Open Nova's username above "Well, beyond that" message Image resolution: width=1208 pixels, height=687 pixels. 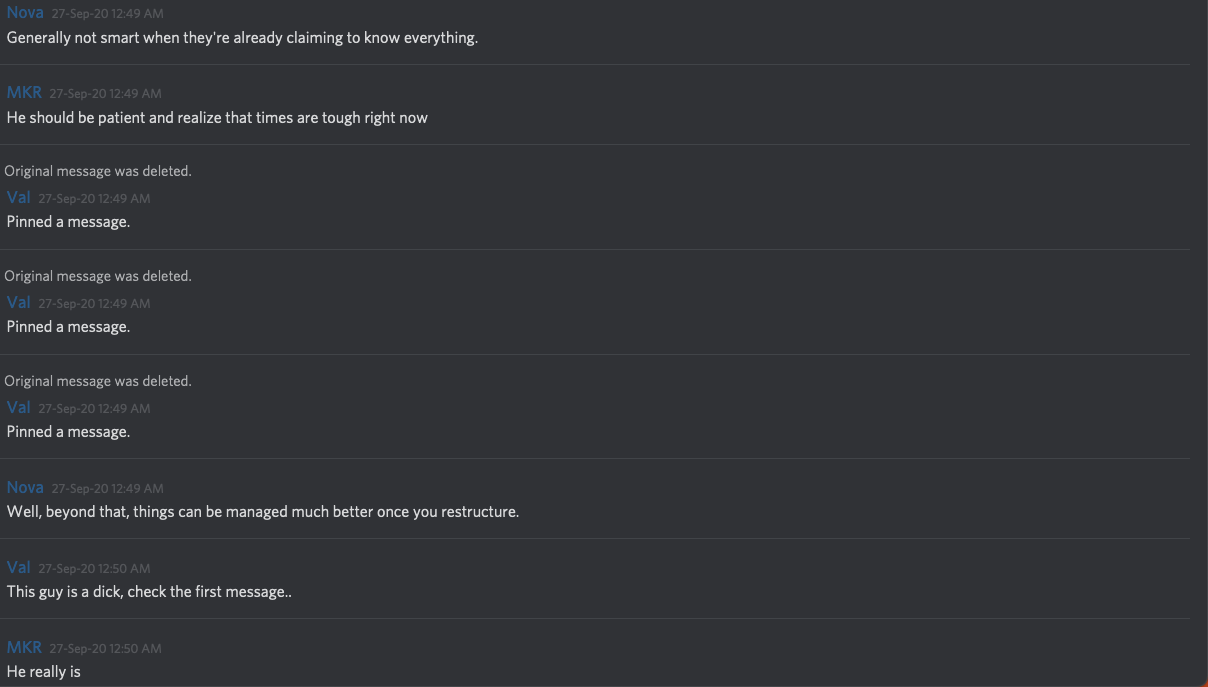pos(25,487)
